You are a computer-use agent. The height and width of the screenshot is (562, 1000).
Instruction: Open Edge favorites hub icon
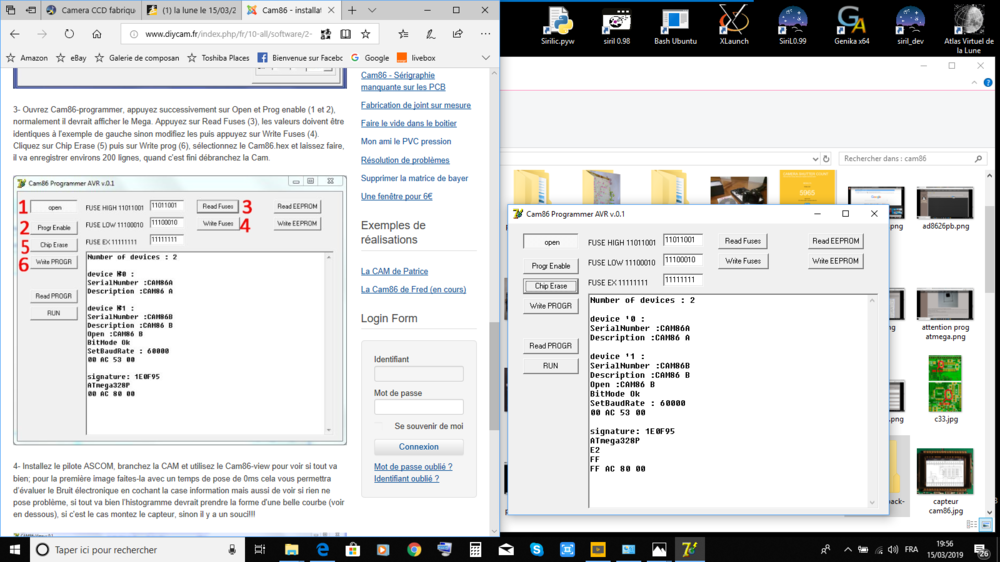pyautogui.click(x=403, y=34)
